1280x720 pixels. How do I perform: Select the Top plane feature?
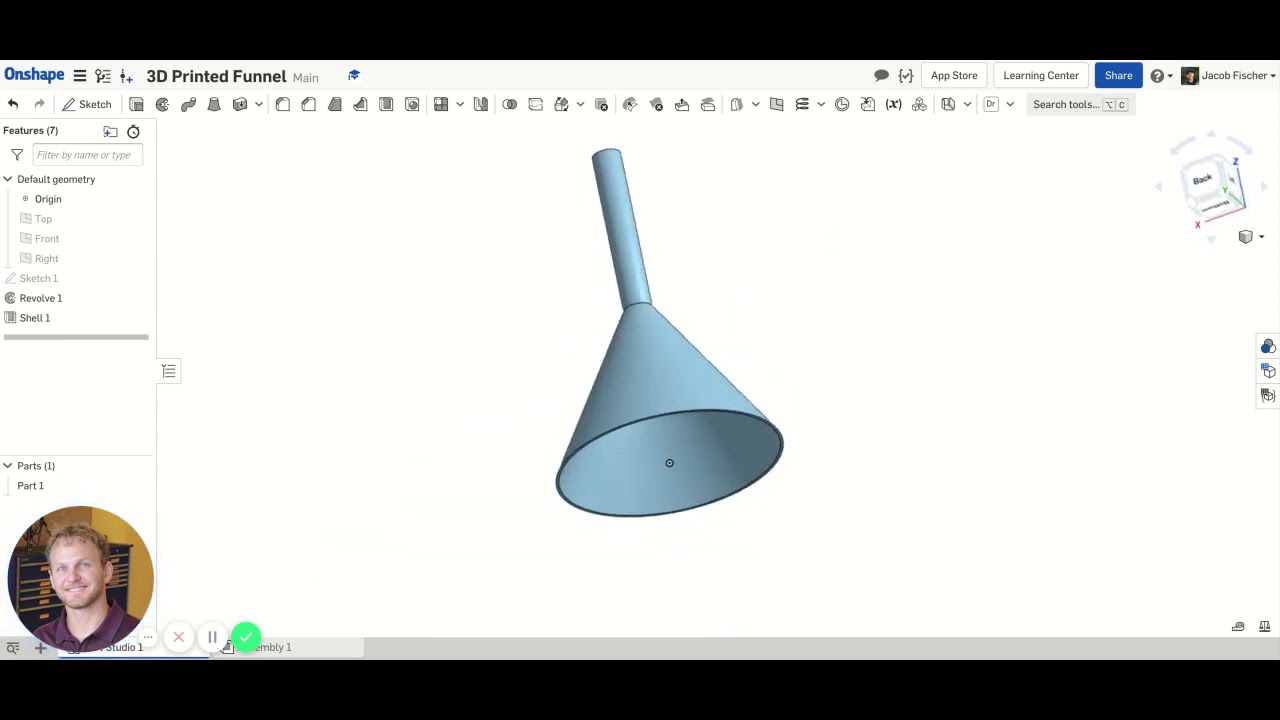43,219
